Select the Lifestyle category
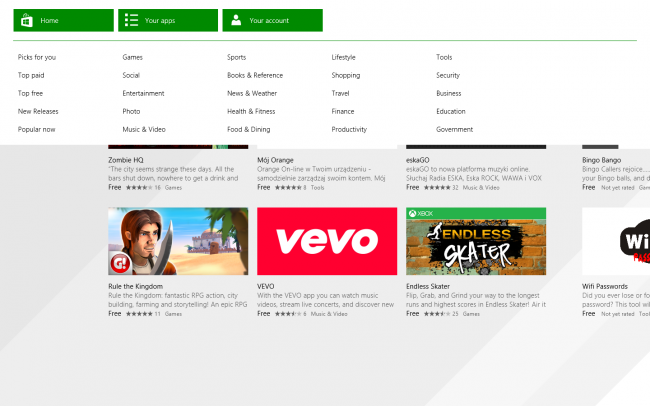This screenshot has width=650, height=406. [344, 57]
